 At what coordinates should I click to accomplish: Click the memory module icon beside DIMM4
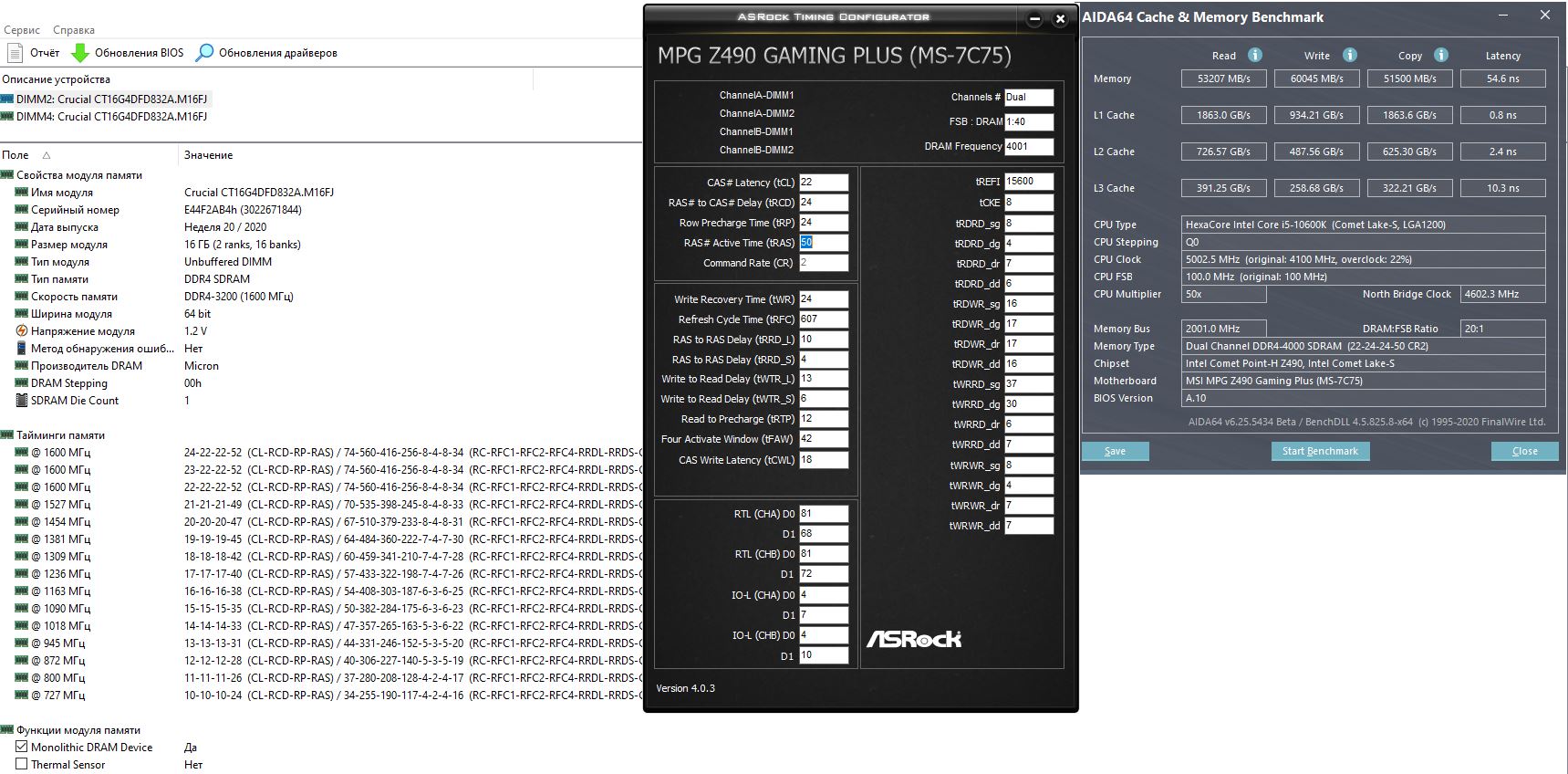tap(7, 117)
